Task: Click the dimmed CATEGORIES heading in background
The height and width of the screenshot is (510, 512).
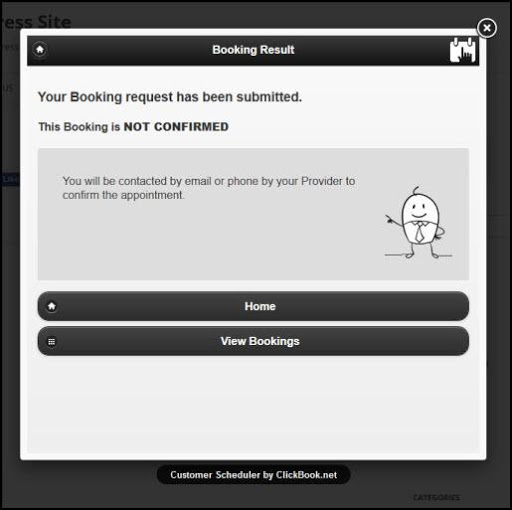Action: click(x=436, y=497)
